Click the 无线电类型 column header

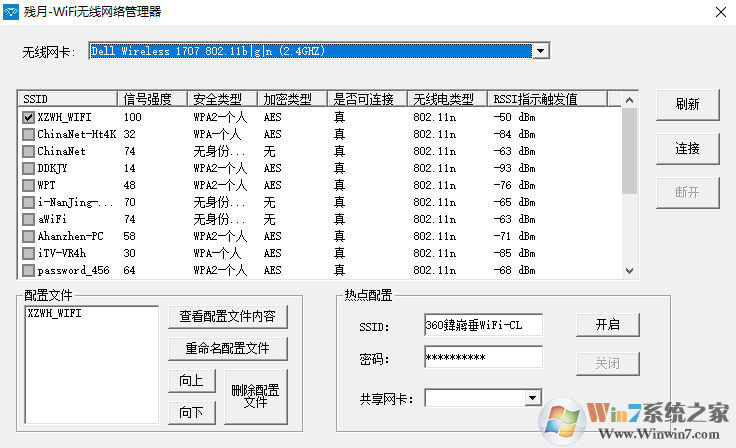coord(447,99)
